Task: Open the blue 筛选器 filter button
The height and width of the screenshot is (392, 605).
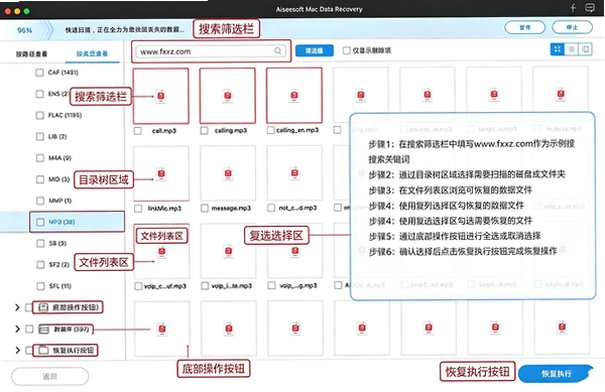Action: click(314, 51)
